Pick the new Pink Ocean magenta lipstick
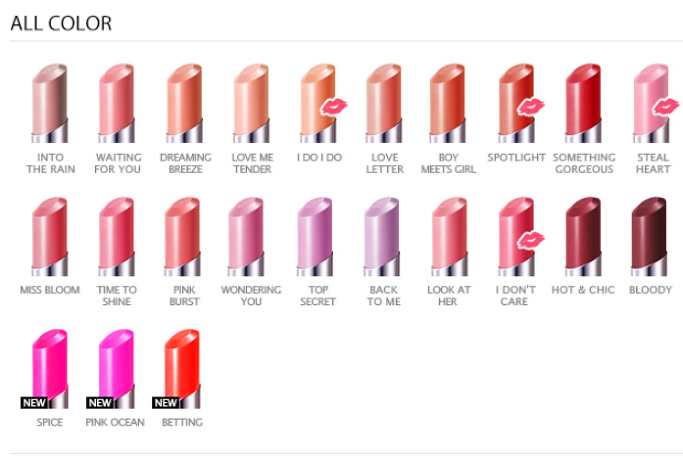 tap(116, 369)
